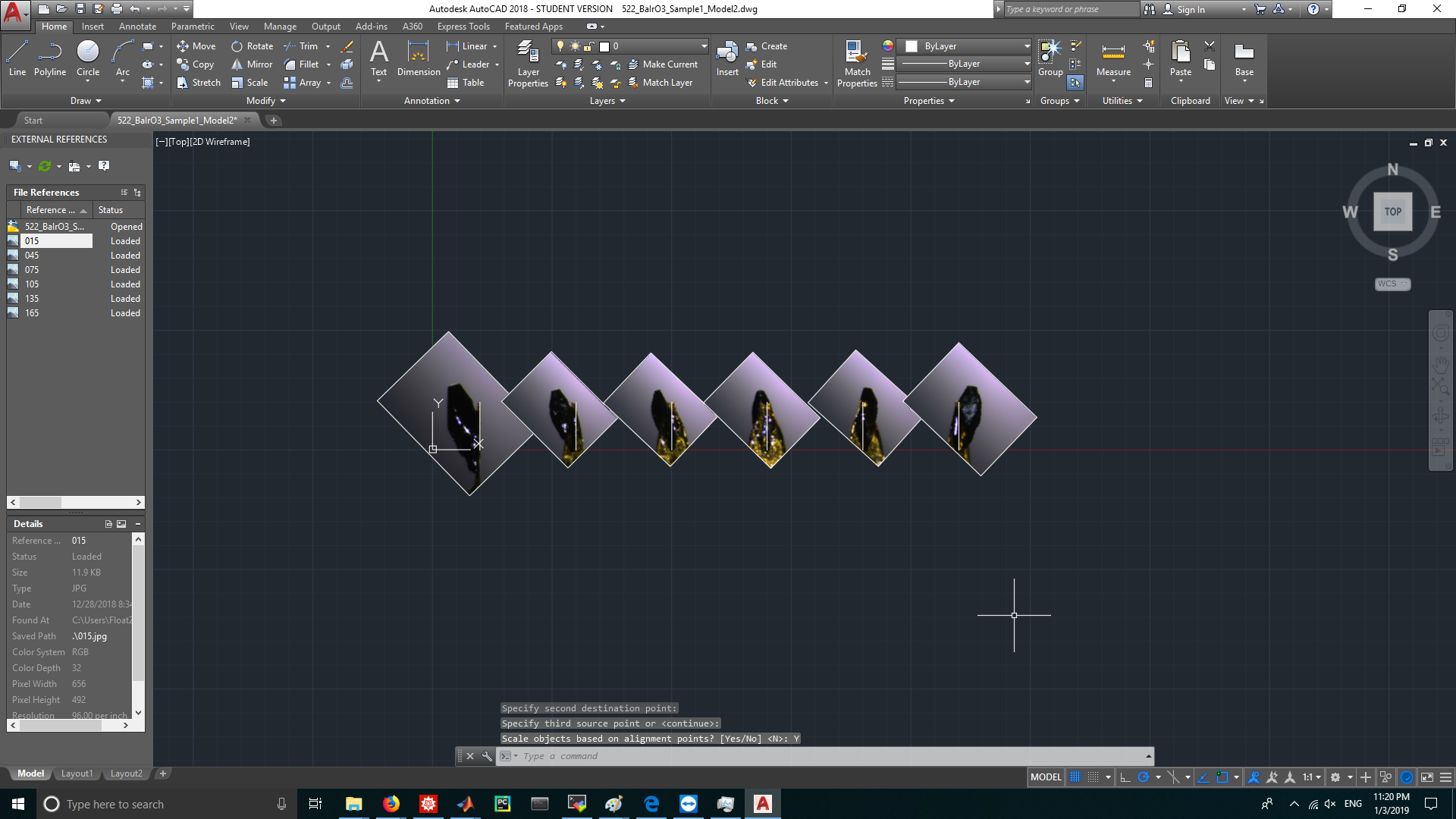The width and height of the screenshot is (1456, 819).
Task: Open the Parametric ribbon tab
Action: 193,27
